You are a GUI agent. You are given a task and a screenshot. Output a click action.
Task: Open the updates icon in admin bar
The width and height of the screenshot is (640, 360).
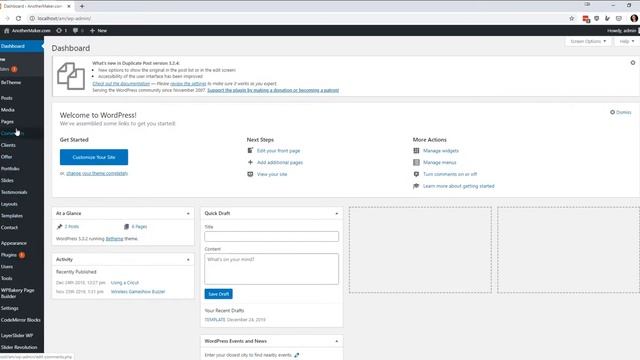click(59, 31)
